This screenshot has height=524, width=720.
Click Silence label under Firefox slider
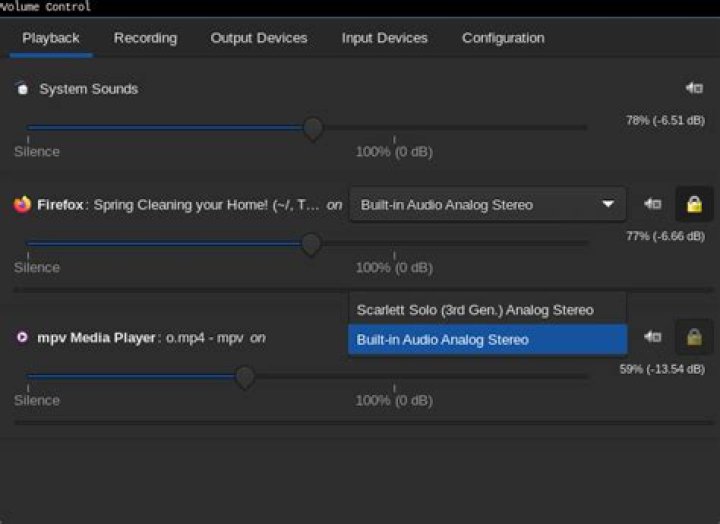tap(37, 267)
